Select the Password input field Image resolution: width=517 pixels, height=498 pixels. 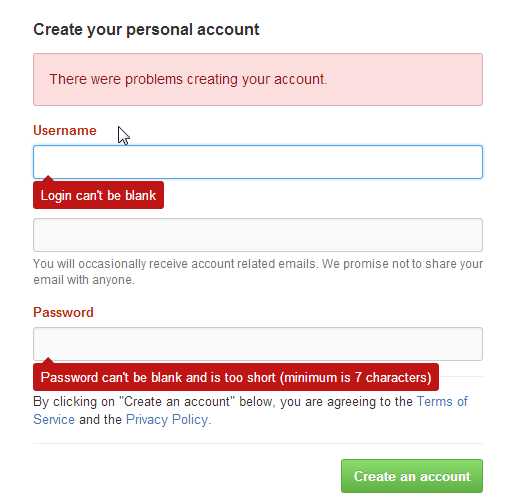258,344
